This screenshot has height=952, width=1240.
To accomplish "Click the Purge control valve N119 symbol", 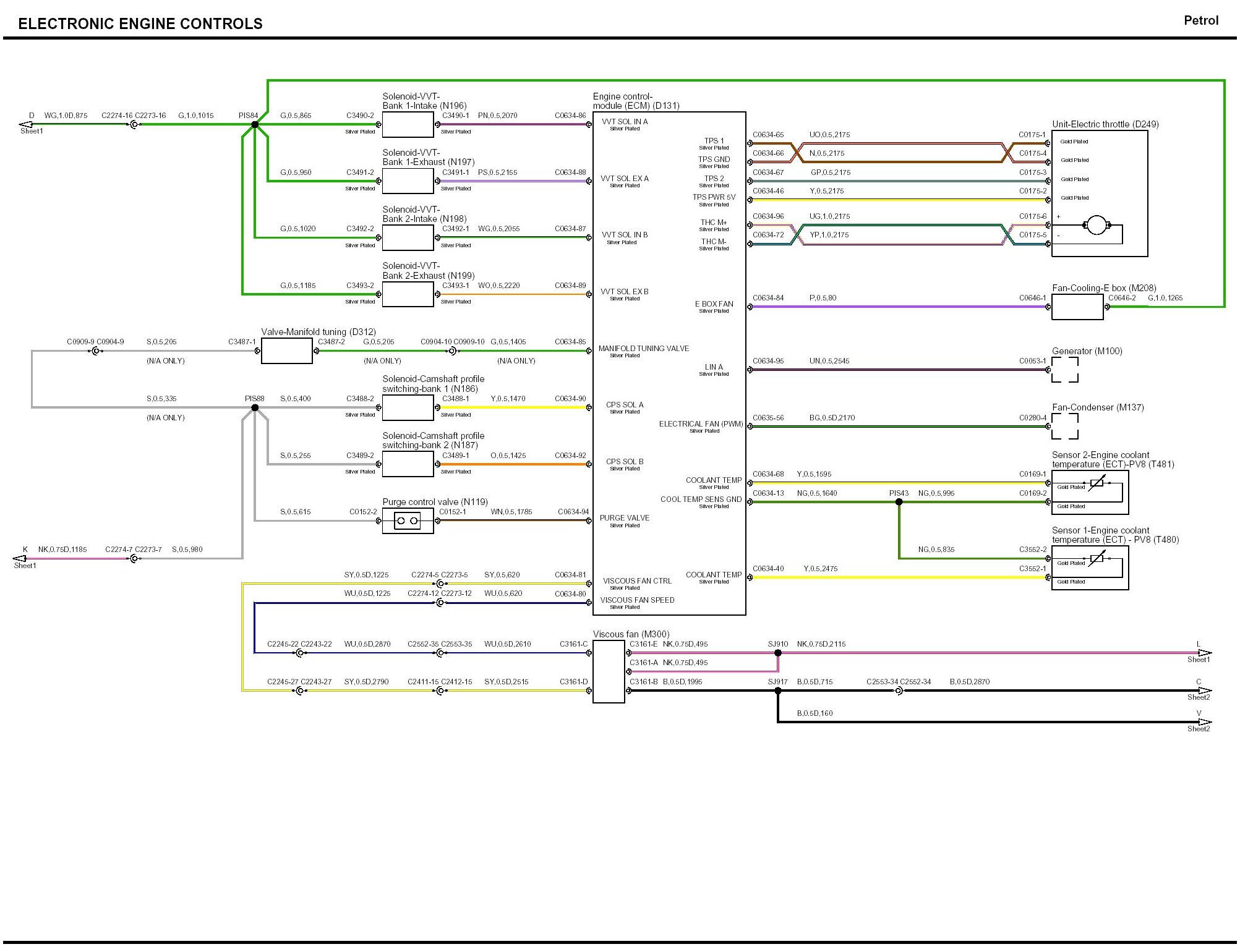I will pos(407,521).
